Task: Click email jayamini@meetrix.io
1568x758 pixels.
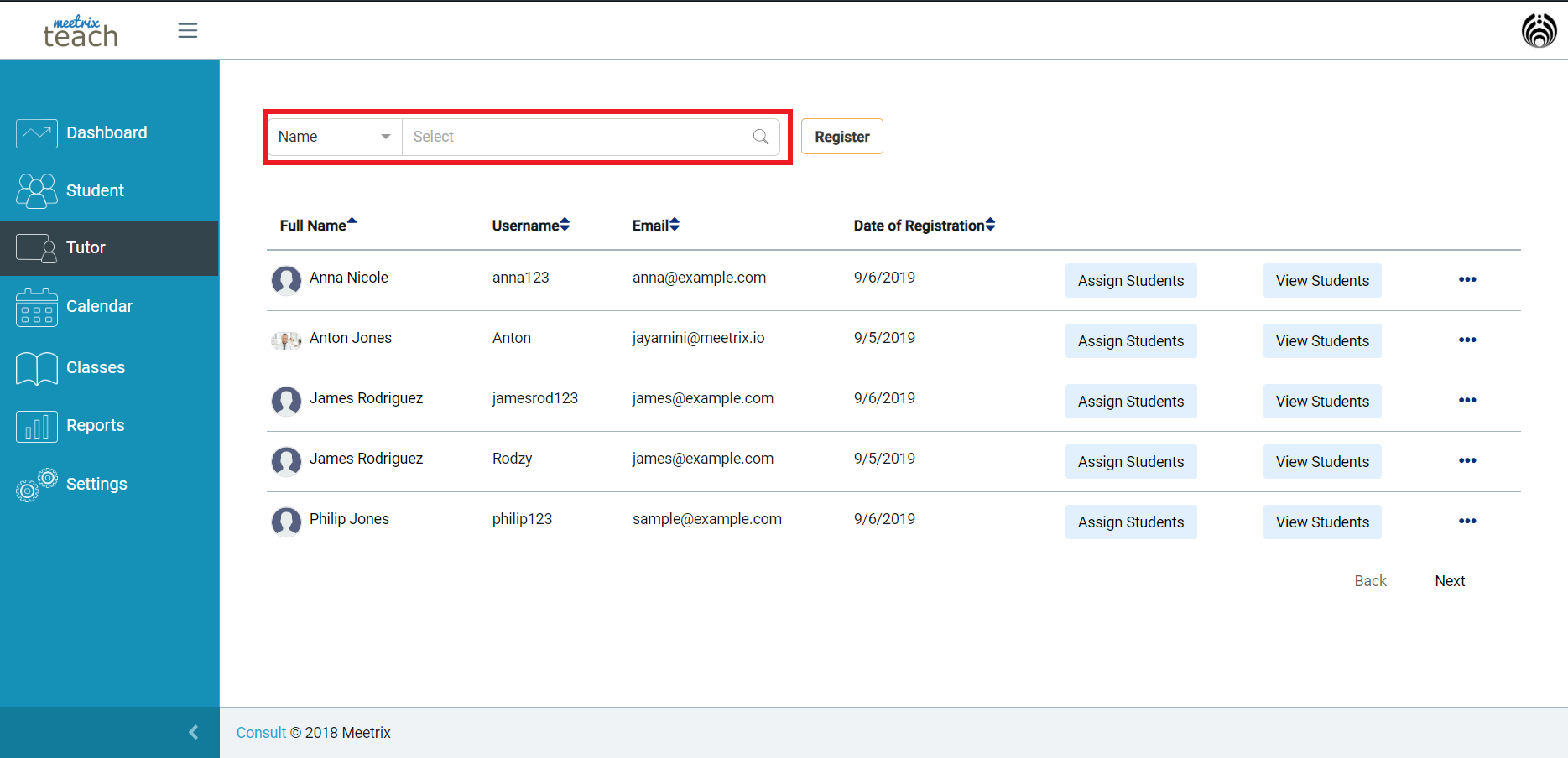Action: pyautogui.click(x=698, y=338)
